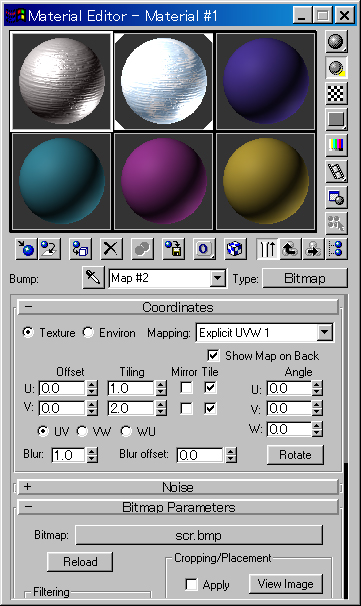Click Go to Parent icon
This screenshot has height=606, width=361.
(x=290, y=249)
